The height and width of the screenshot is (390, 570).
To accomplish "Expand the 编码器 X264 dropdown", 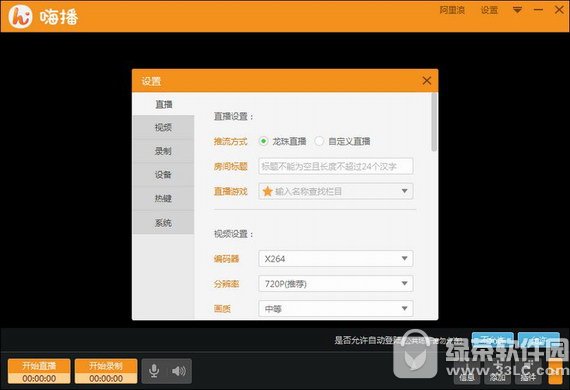I will point(336,258).
